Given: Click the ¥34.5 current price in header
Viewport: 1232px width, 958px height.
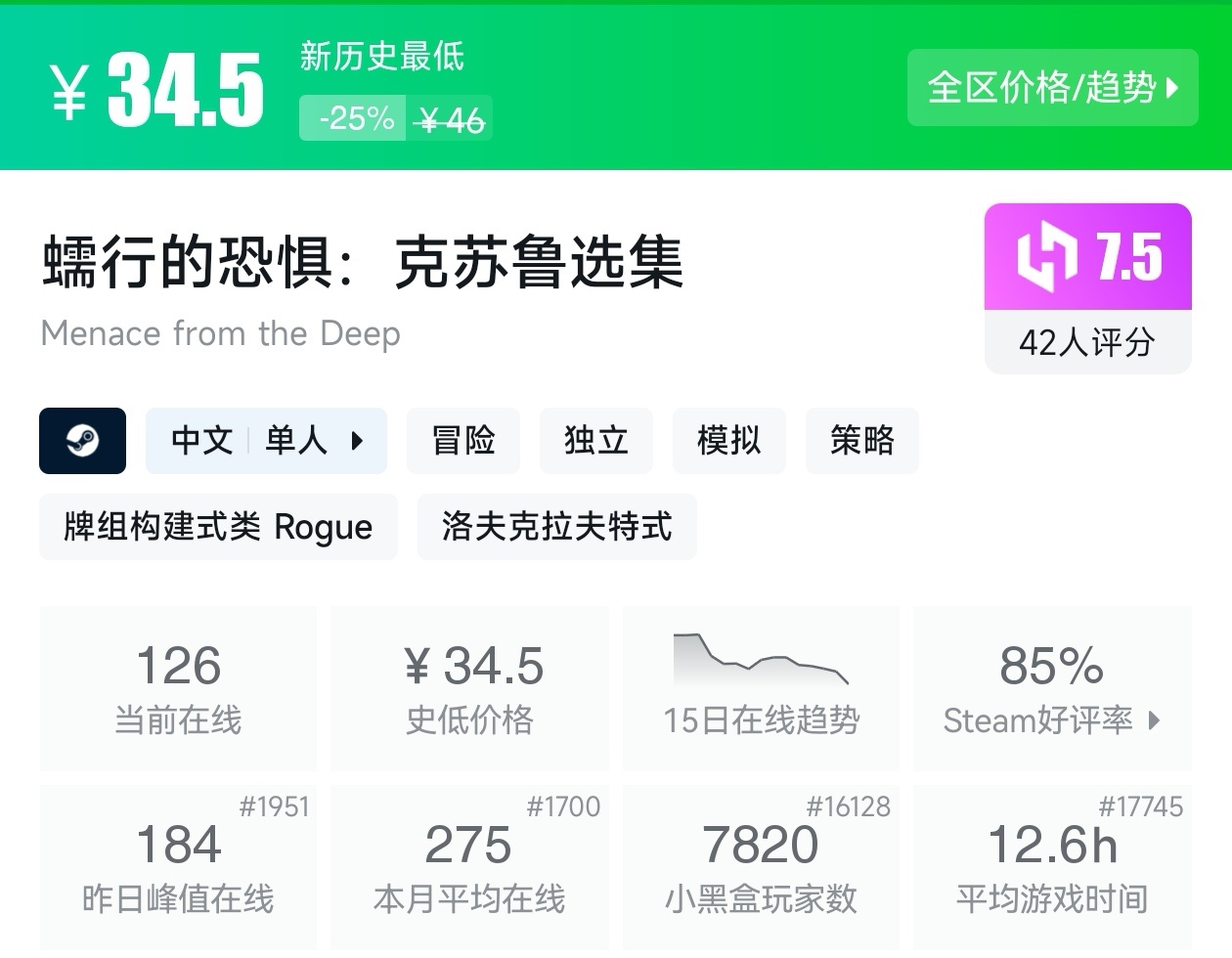Looking at the screenshot, I should pyautogui.click(x=157, y=90).
